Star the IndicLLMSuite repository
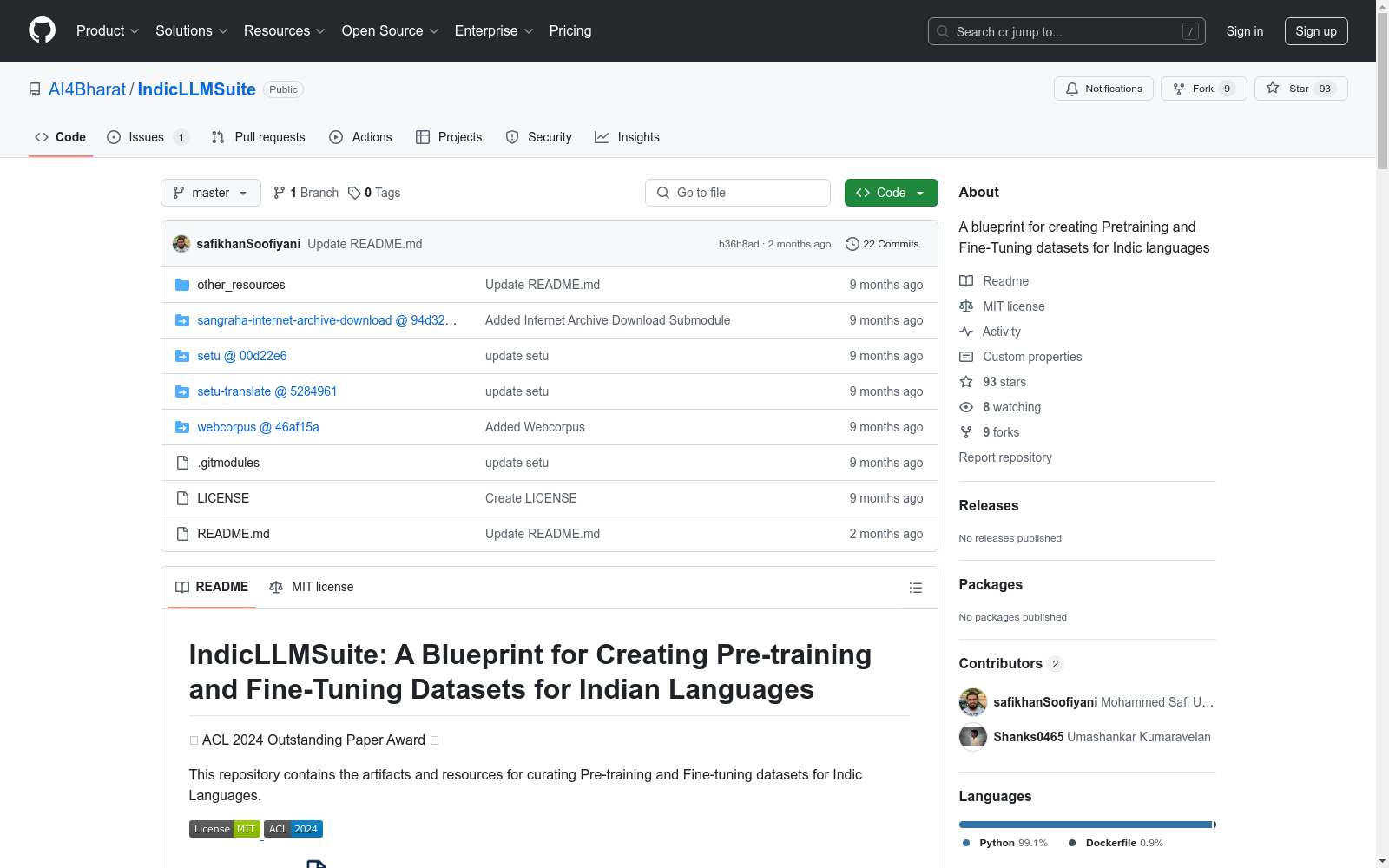 pyautogui.click(x=1300, y=89)
